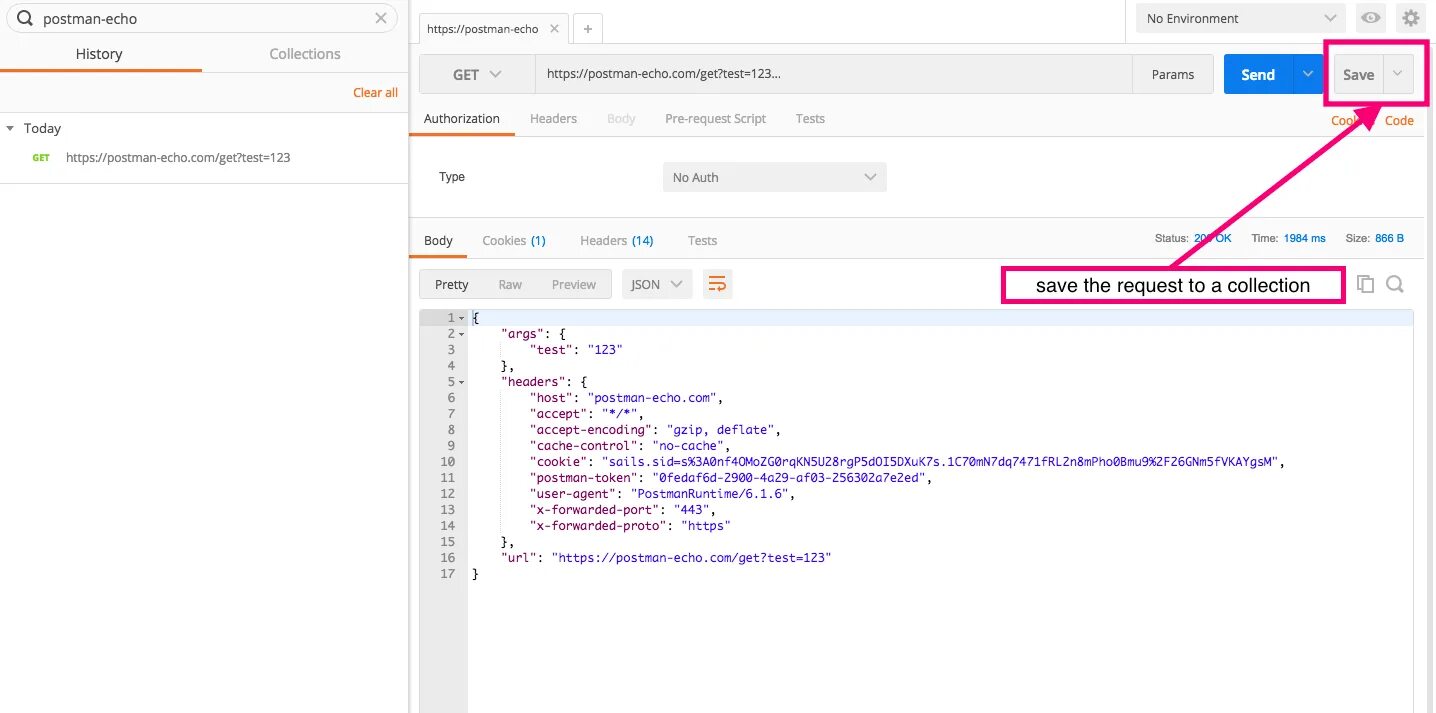
Task: Fold the headers object at line 5
Action: click(x=462, y=382)
